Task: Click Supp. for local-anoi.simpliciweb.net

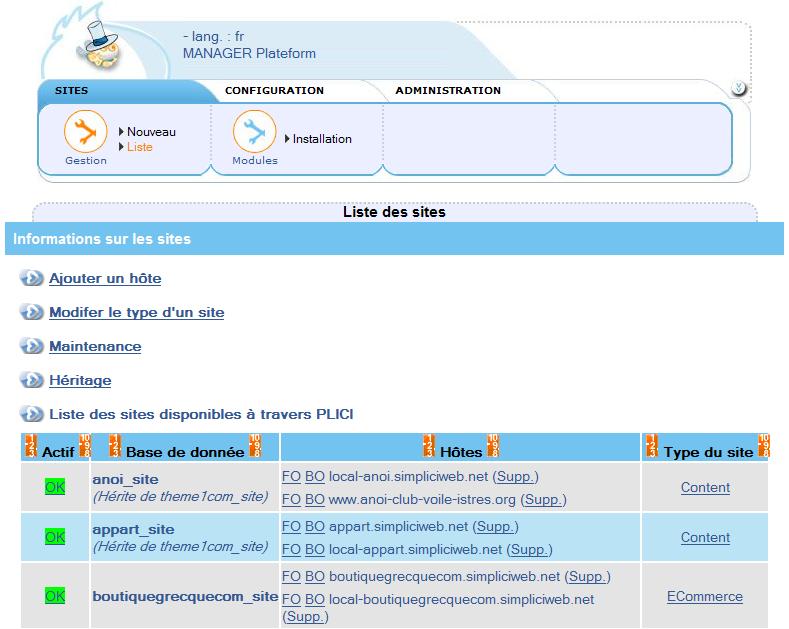Action: pos(515,477)
